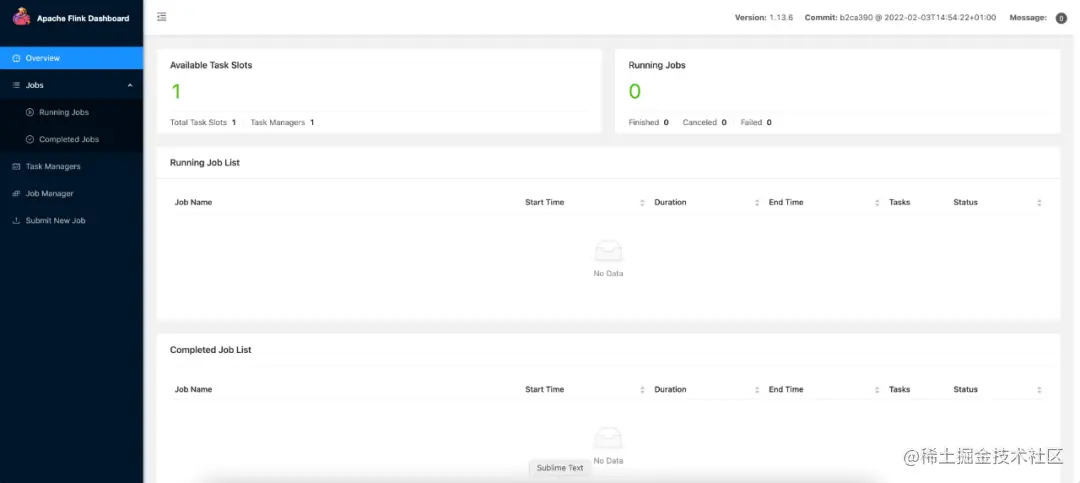
Task: Select the Jobs menu in sidebar
Action: 72,85
